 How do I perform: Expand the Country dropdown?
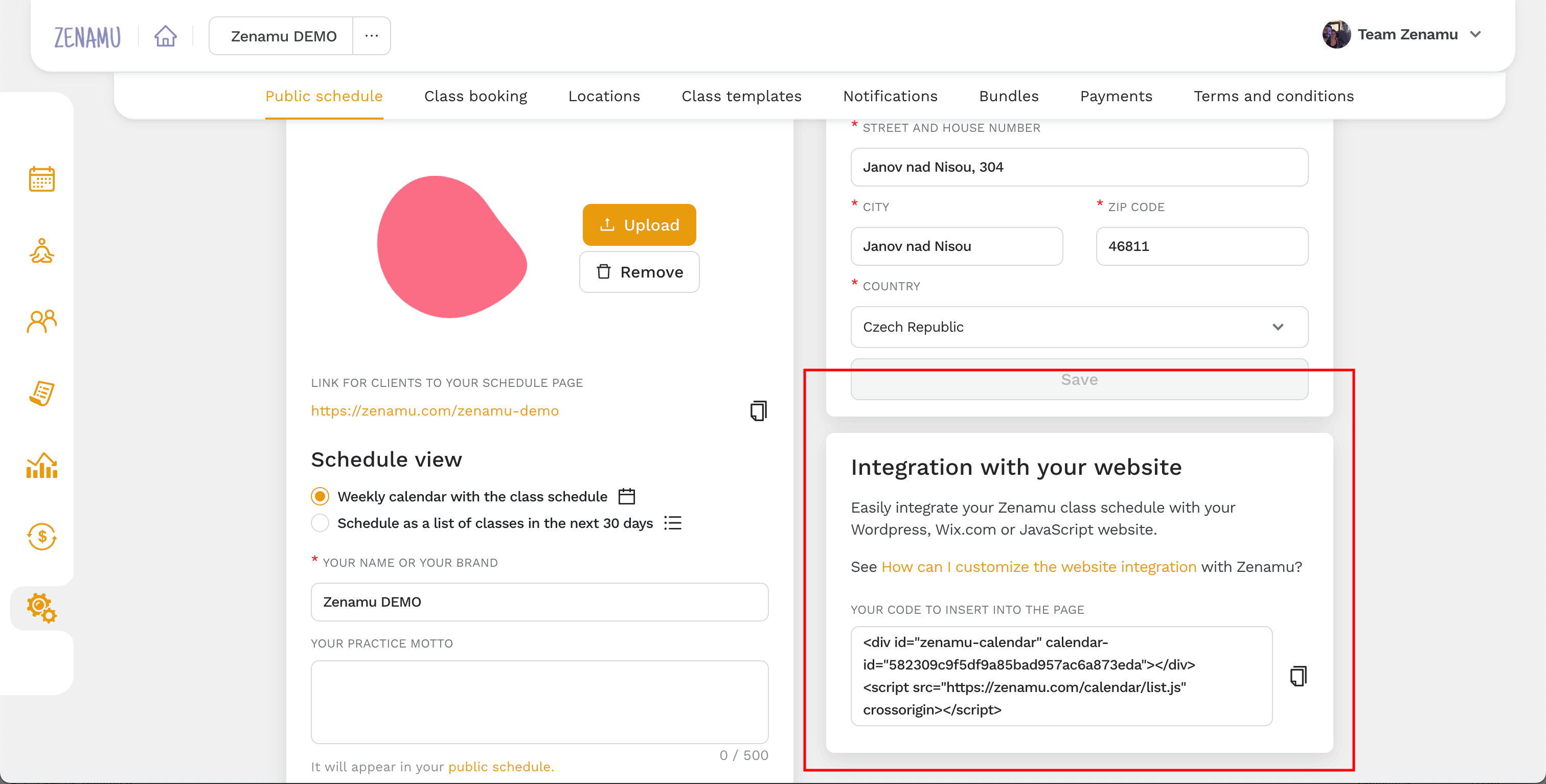click(1079, 327)
